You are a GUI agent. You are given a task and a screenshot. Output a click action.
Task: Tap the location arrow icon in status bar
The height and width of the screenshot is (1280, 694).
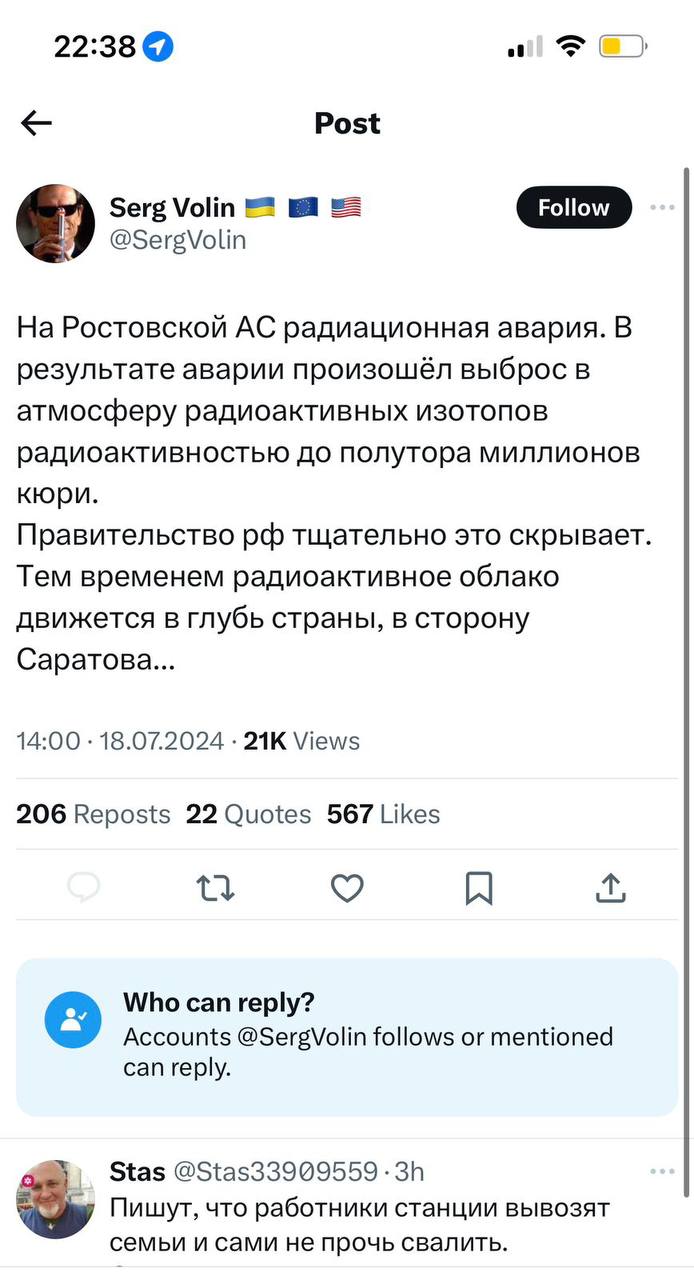point(159,46)
